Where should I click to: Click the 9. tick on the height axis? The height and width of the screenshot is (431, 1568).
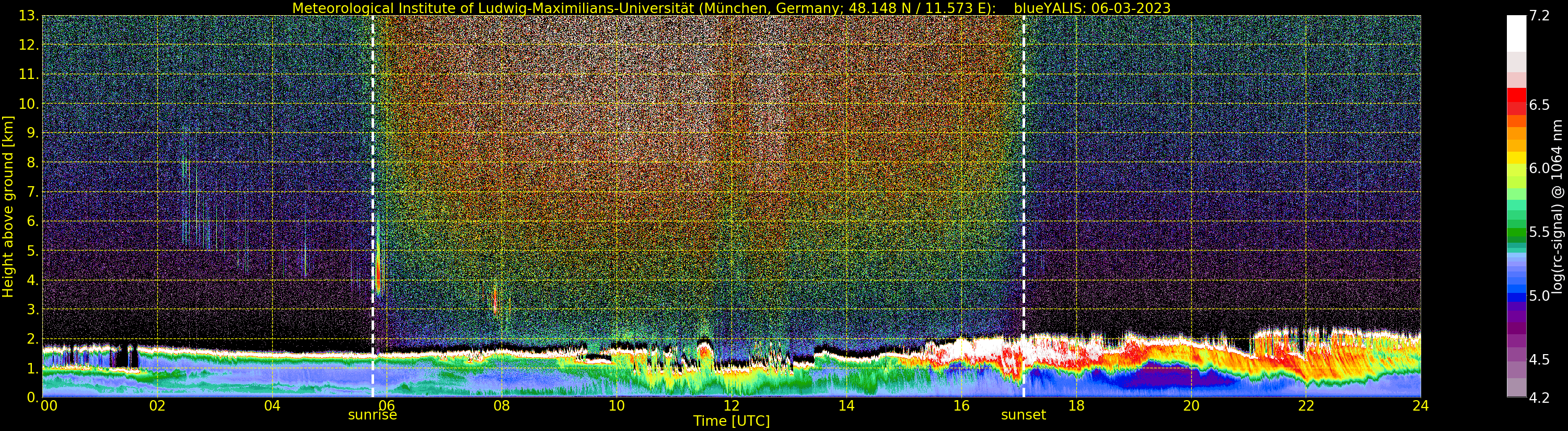[x=33, y=133]
